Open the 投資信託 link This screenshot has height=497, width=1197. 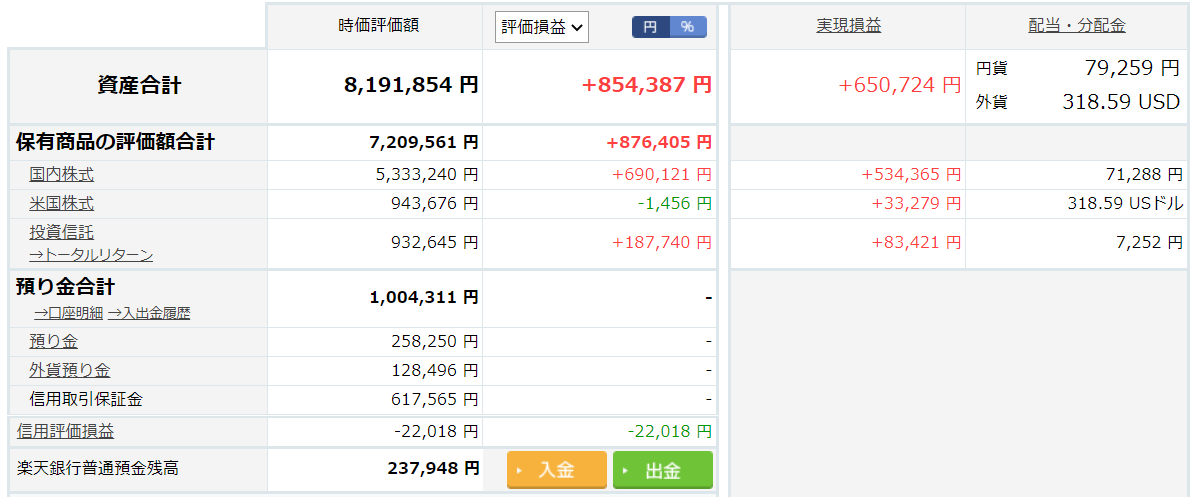pyautogui.click(x=62, y=233)
